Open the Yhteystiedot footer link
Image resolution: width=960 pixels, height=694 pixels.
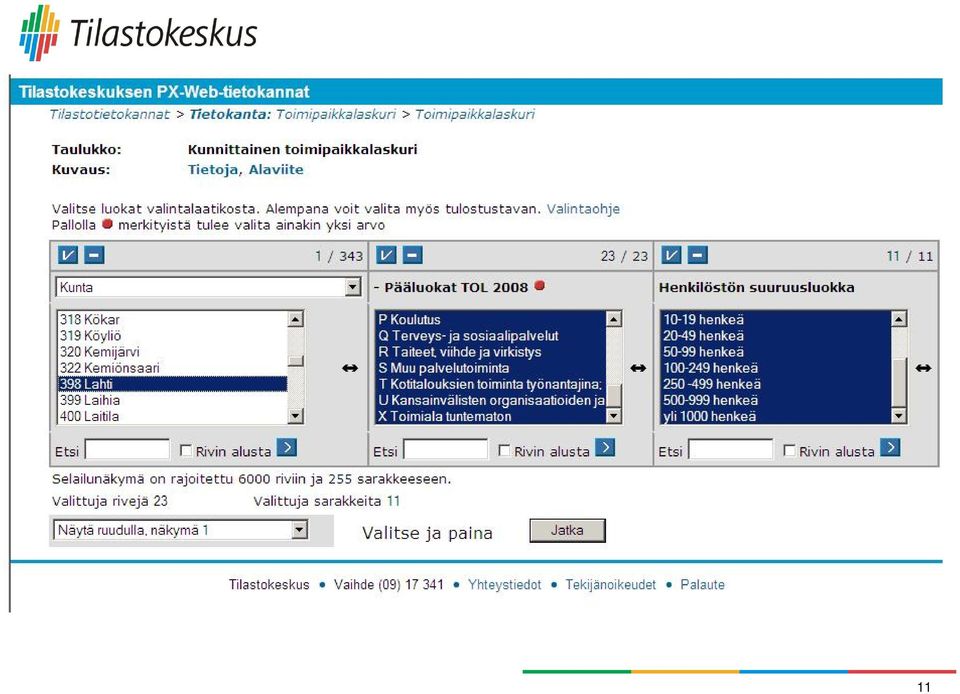[x=504, y=584]
